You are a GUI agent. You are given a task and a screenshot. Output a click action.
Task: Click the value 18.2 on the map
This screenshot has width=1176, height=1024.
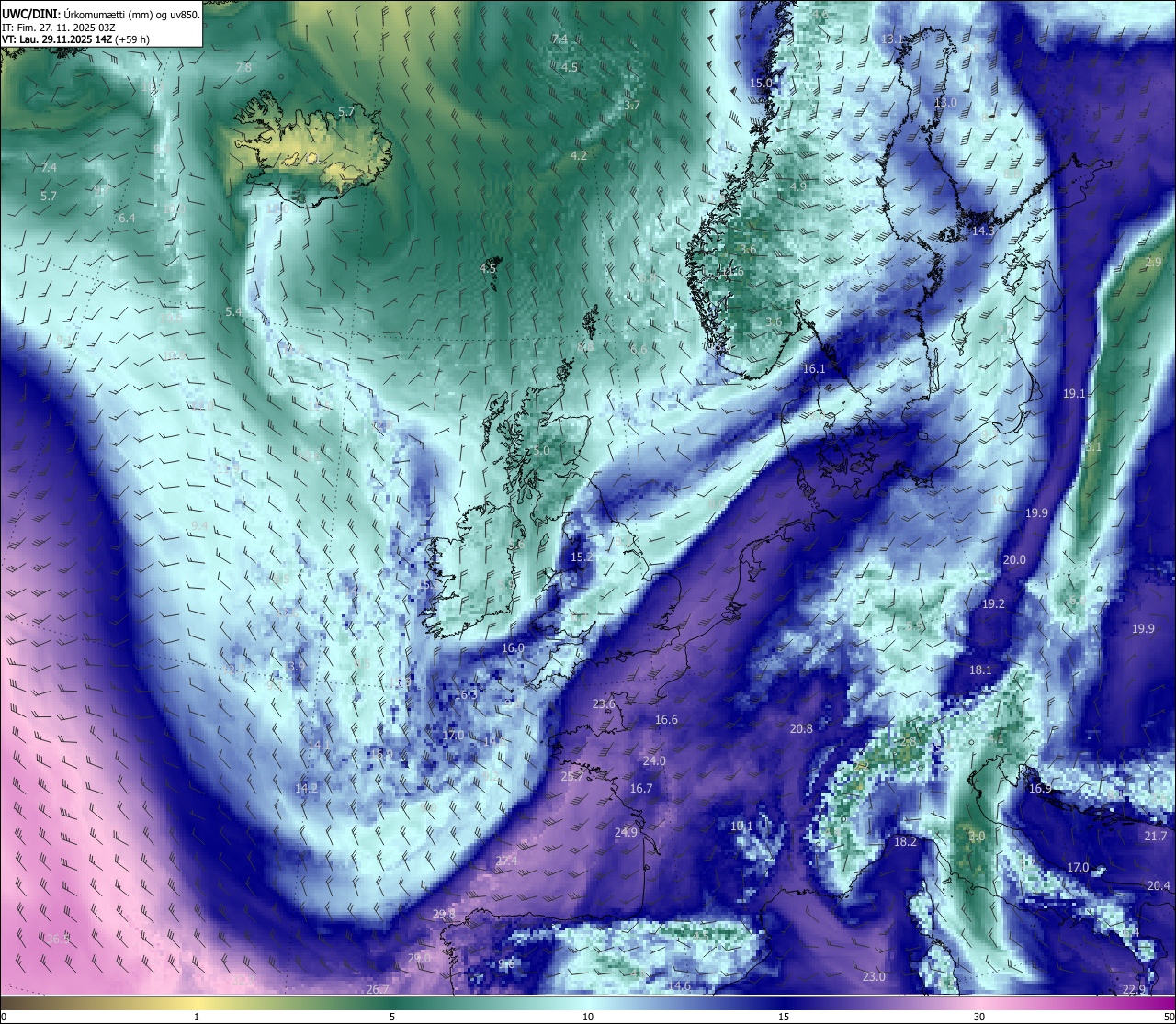pyautogui.click(x=905, y=841)
